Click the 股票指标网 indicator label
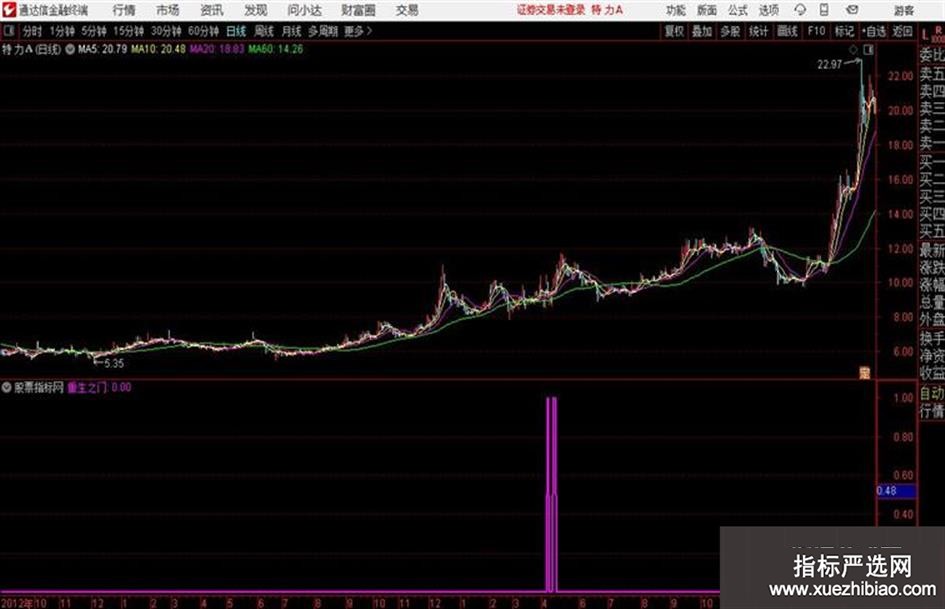The width and height of the screenshot is (945, 609). [x=39, y=387]
